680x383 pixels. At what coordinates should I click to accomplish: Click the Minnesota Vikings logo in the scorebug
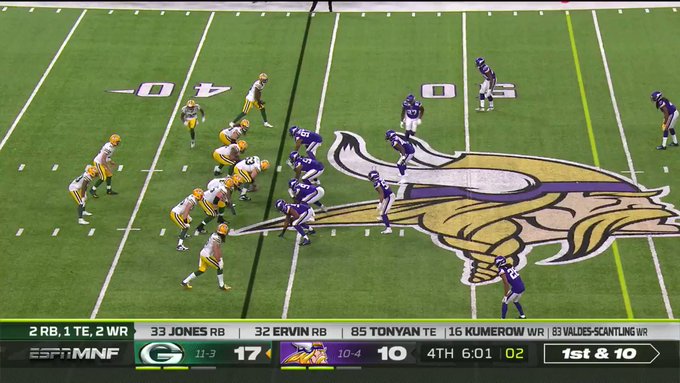point(304,354)
